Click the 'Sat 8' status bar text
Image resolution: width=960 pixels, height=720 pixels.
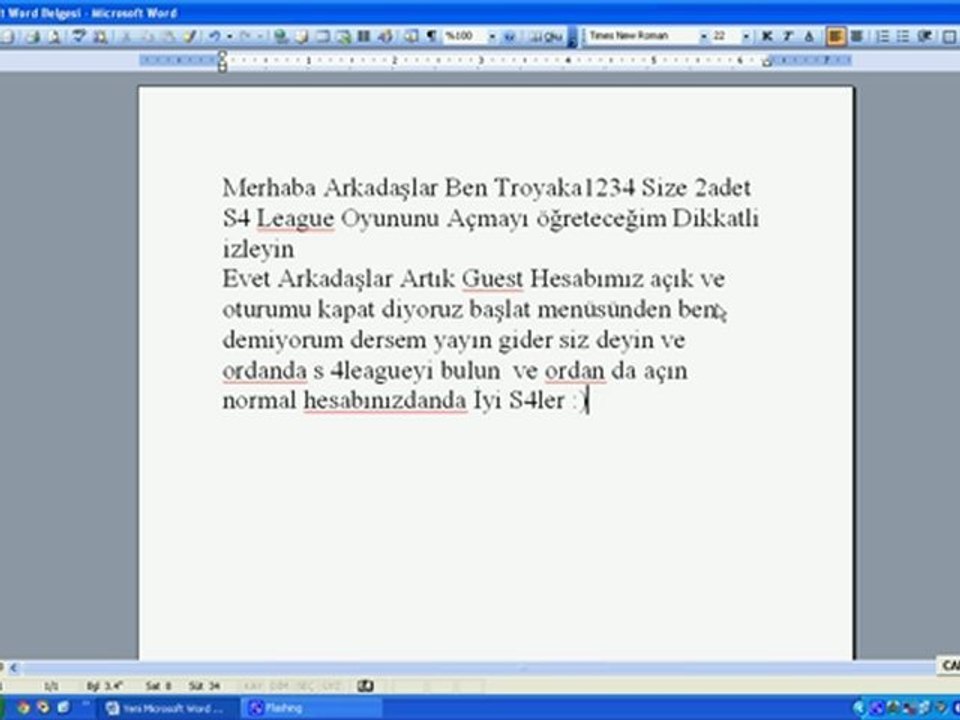point(159,686)
